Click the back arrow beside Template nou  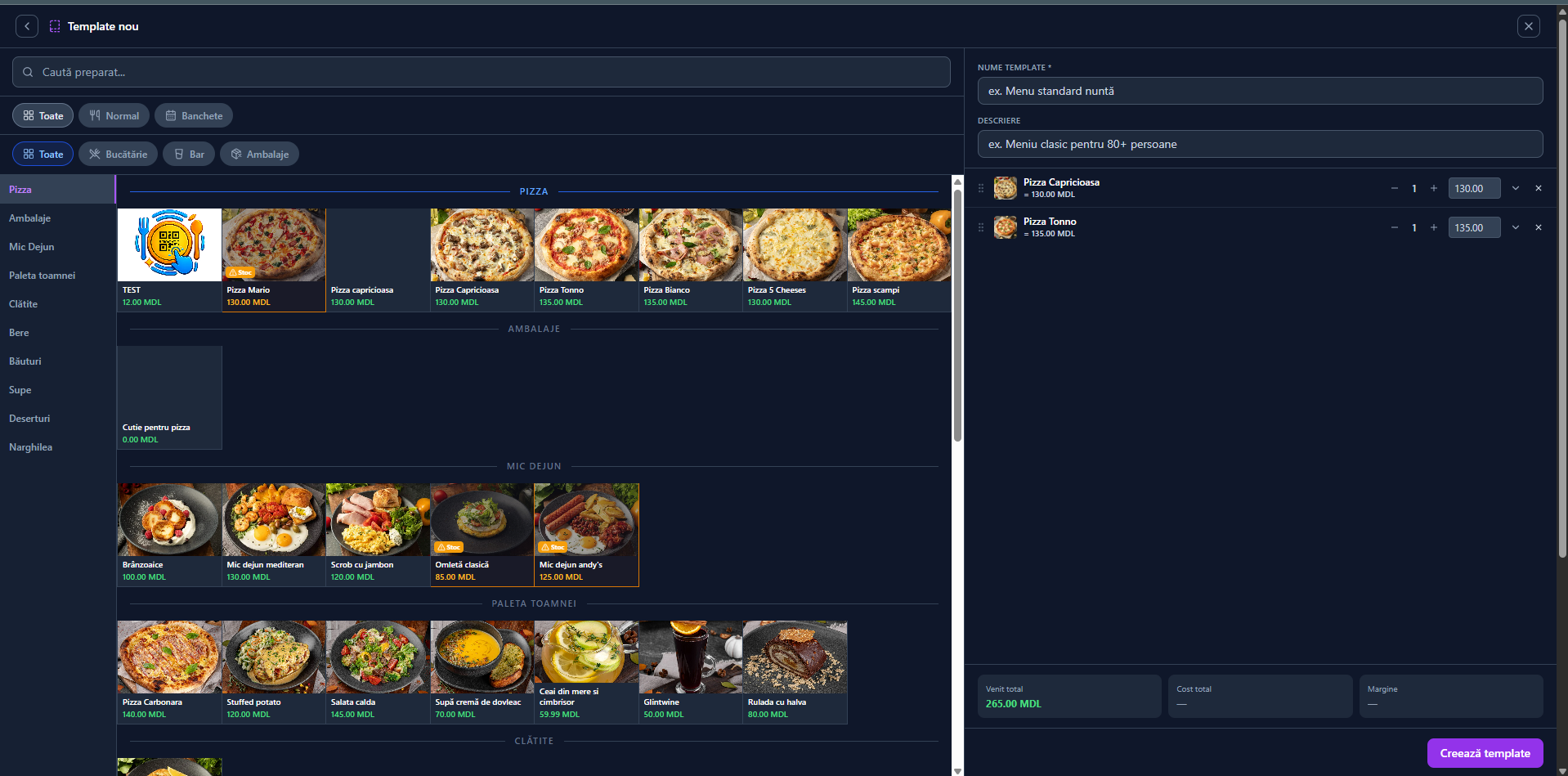(27, 26)
